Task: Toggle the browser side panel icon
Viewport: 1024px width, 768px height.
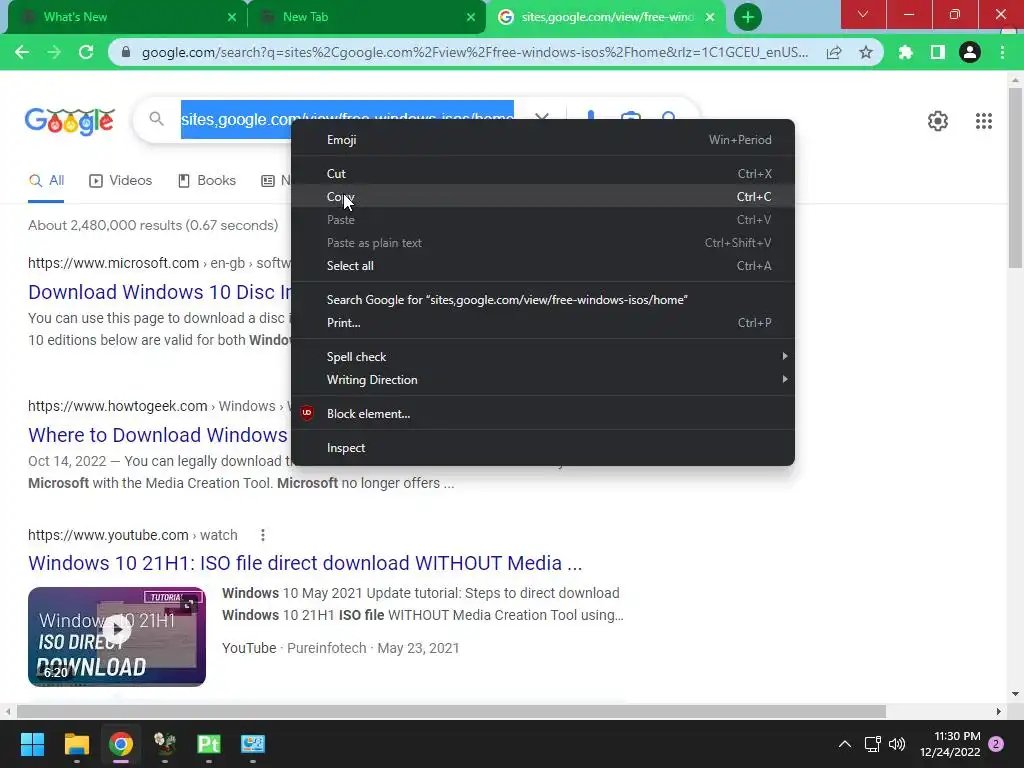Action: [938, 52]
